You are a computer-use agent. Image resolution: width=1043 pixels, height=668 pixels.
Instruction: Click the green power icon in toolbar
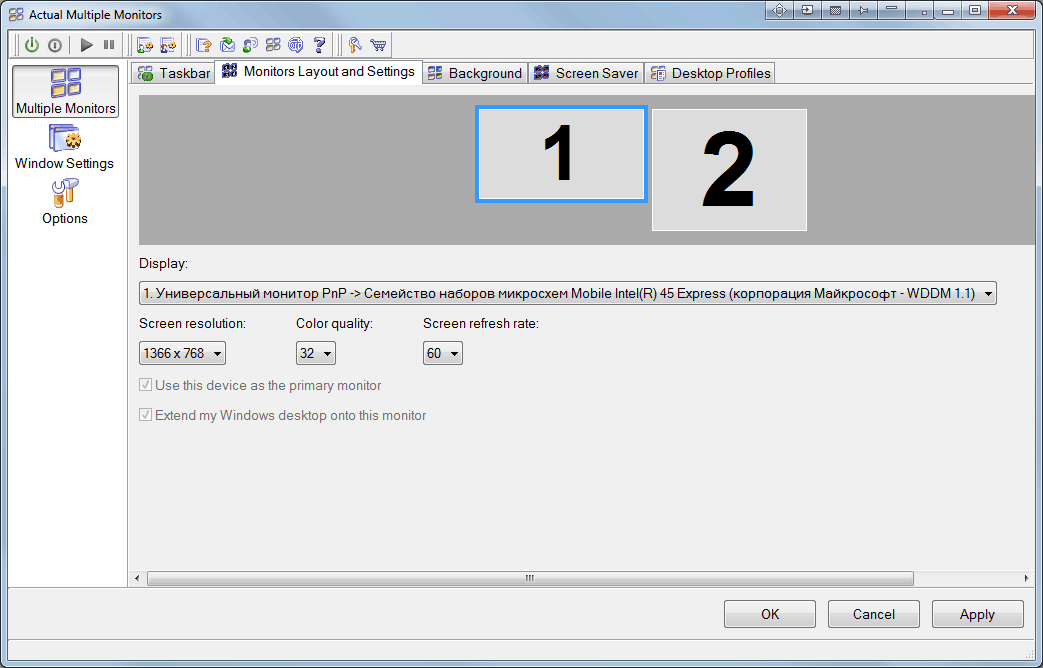(32, 45)
